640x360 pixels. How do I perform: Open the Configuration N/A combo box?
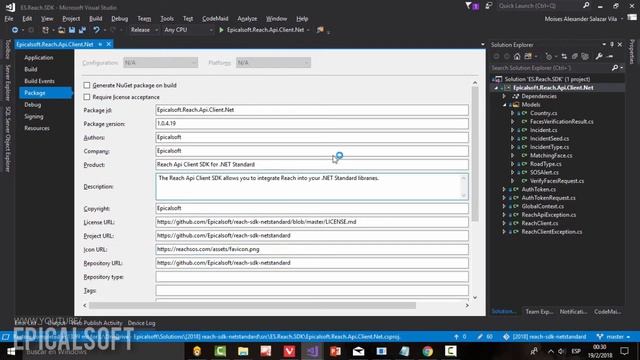click(160, 62)
